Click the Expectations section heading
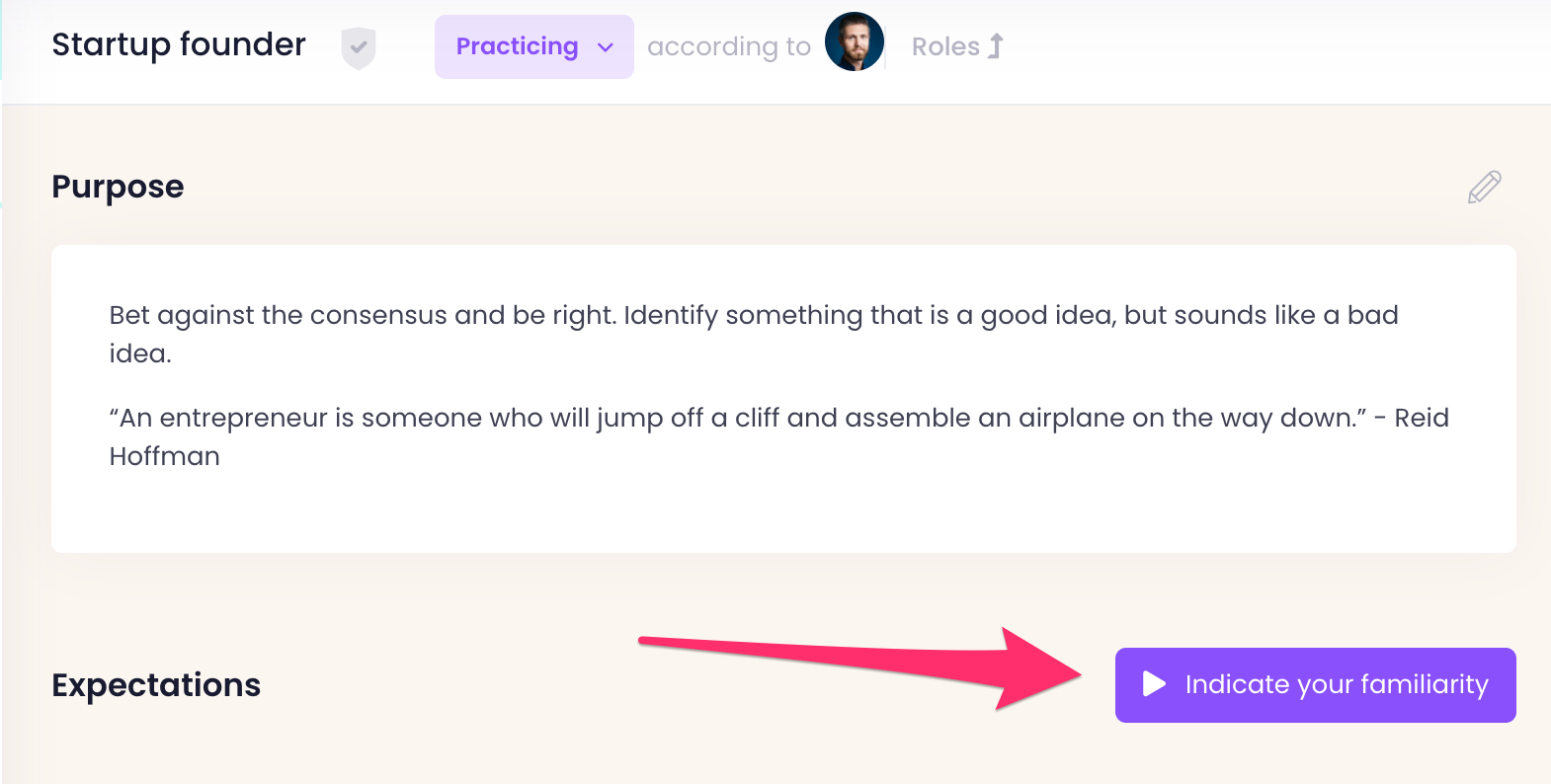The height and width of the screenshot is (784, 1551). tap(156, 685)
